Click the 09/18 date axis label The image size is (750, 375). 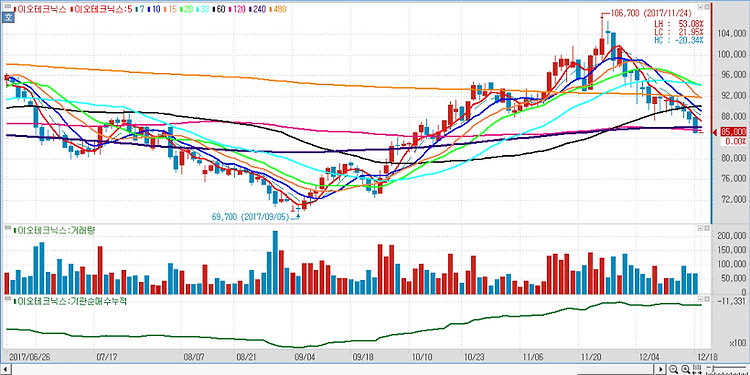point(363,356)
